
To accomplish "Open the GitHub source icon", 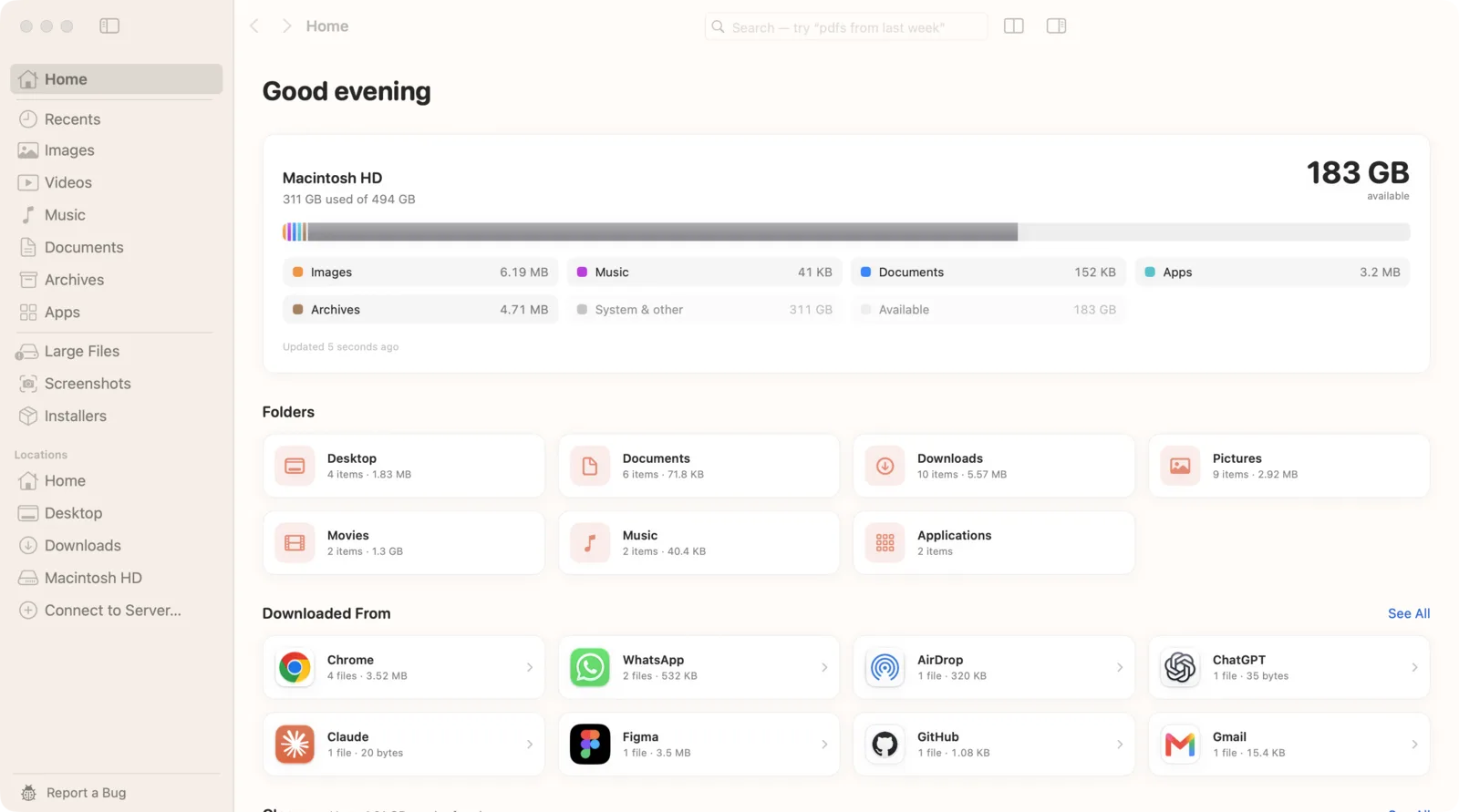I will [x=885, y=745].
